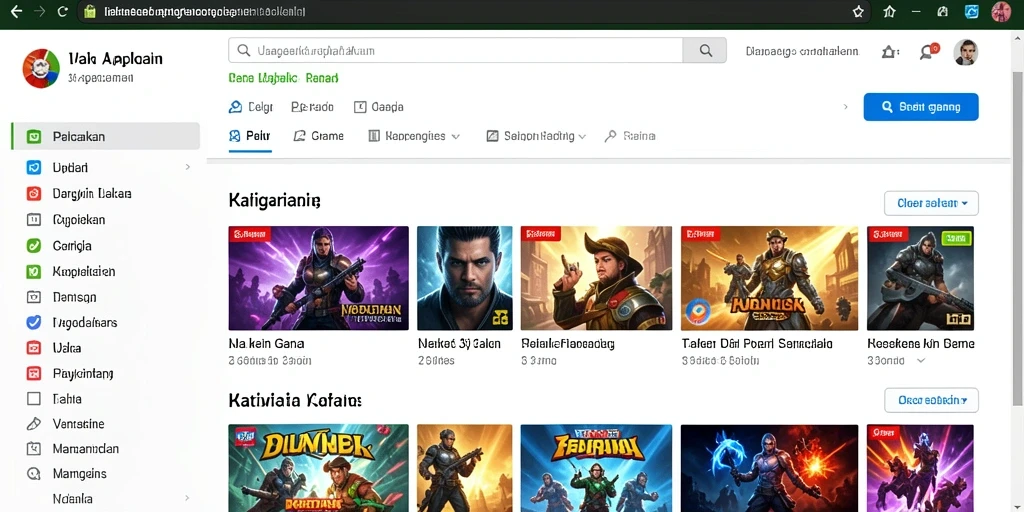
Task: Open the Oace eobadin dropdown in Kativiata Kotaim
Action: [x=931, y=400]
